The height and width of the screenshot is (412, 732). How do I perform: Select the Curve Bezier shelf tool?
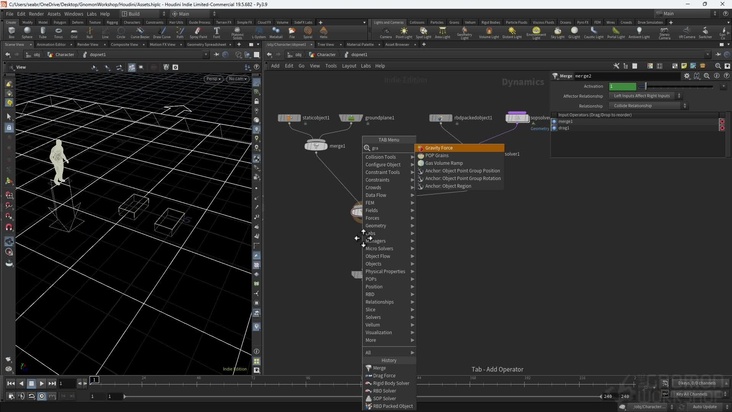pyautogui.click(x=140, y=32)
